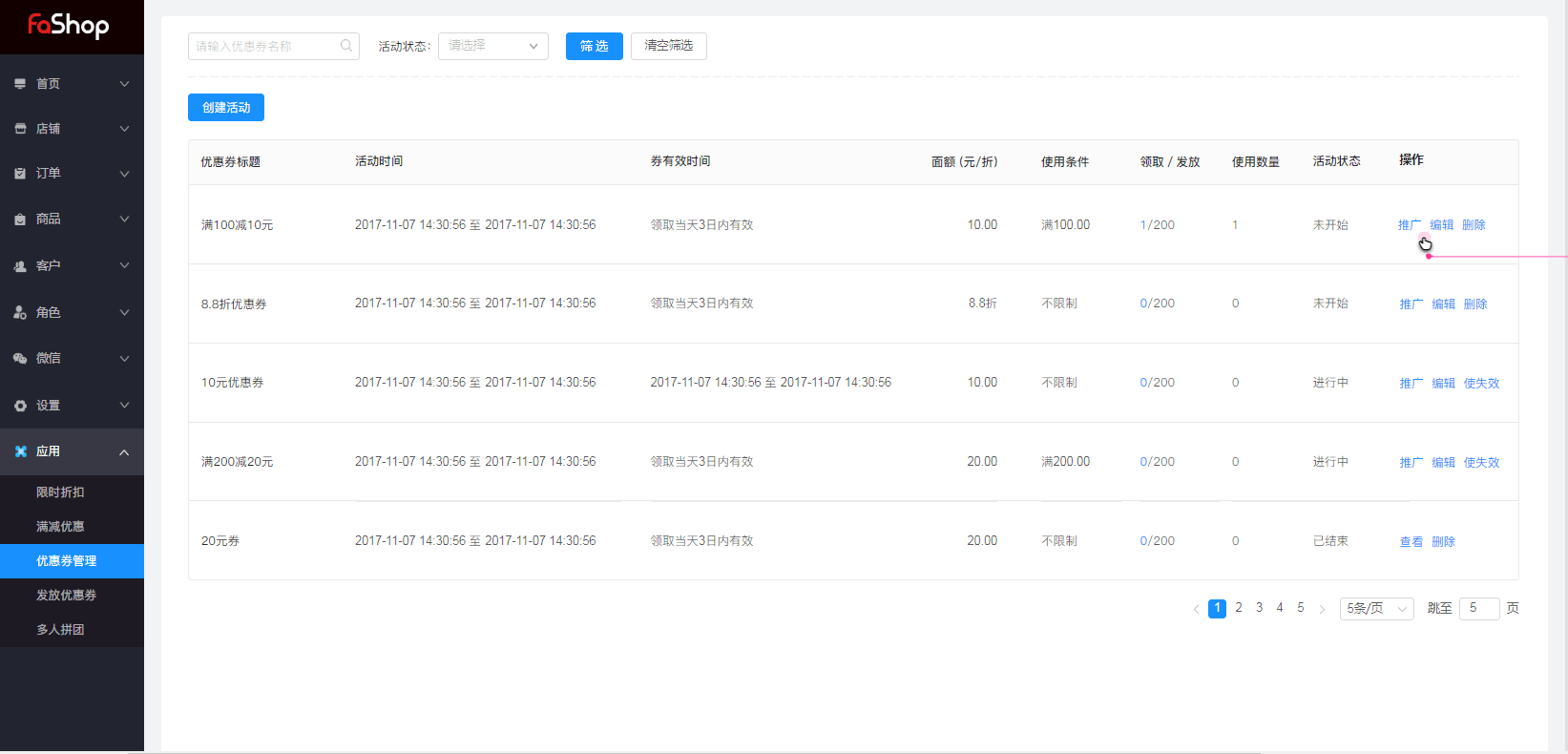Expand the 订单 menu chevron
Viewport: 1568px width, 754px height.
124,174
